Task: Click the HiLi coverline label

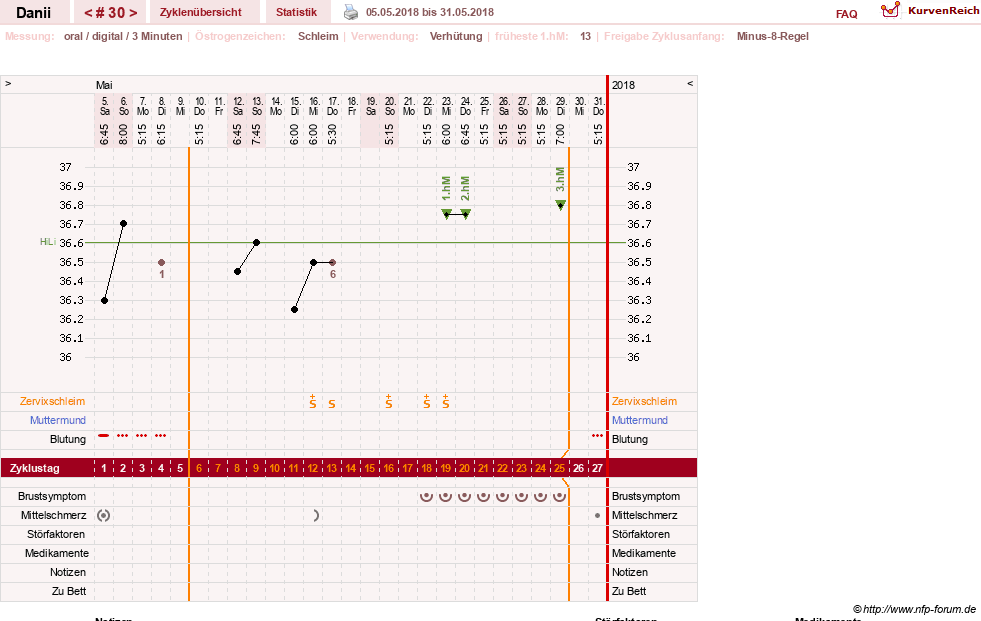Action: [48, 242]
